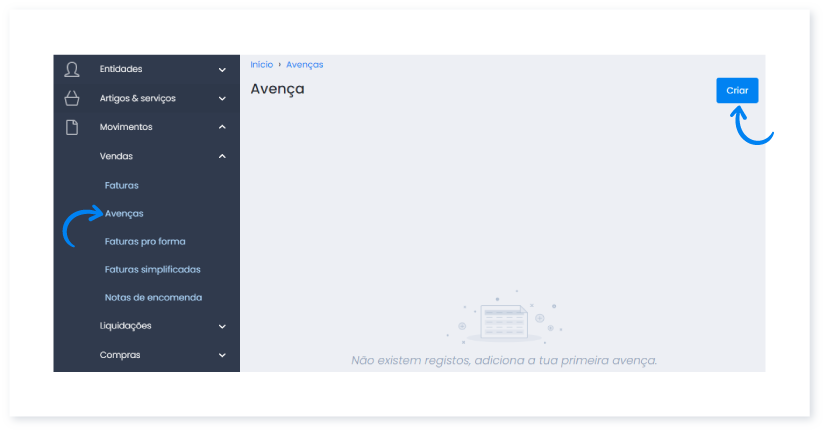824x431 pixels.
Task: Expand the Compras chevron
Action: point(222,355)
